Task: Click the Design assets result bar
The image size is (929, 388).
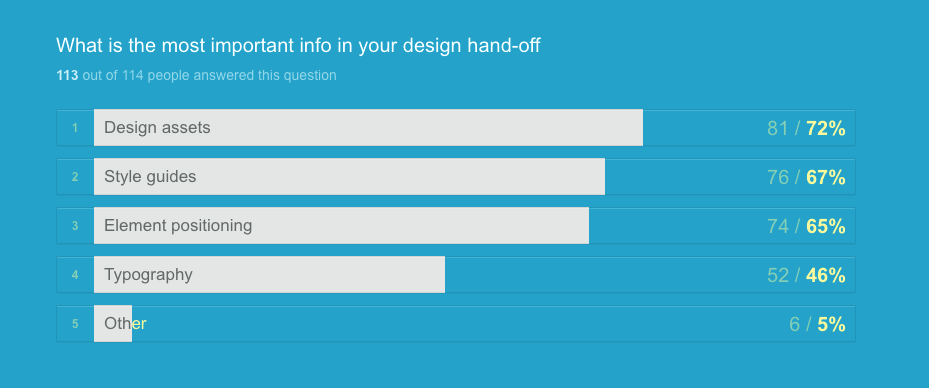Action: click(368, 127)
